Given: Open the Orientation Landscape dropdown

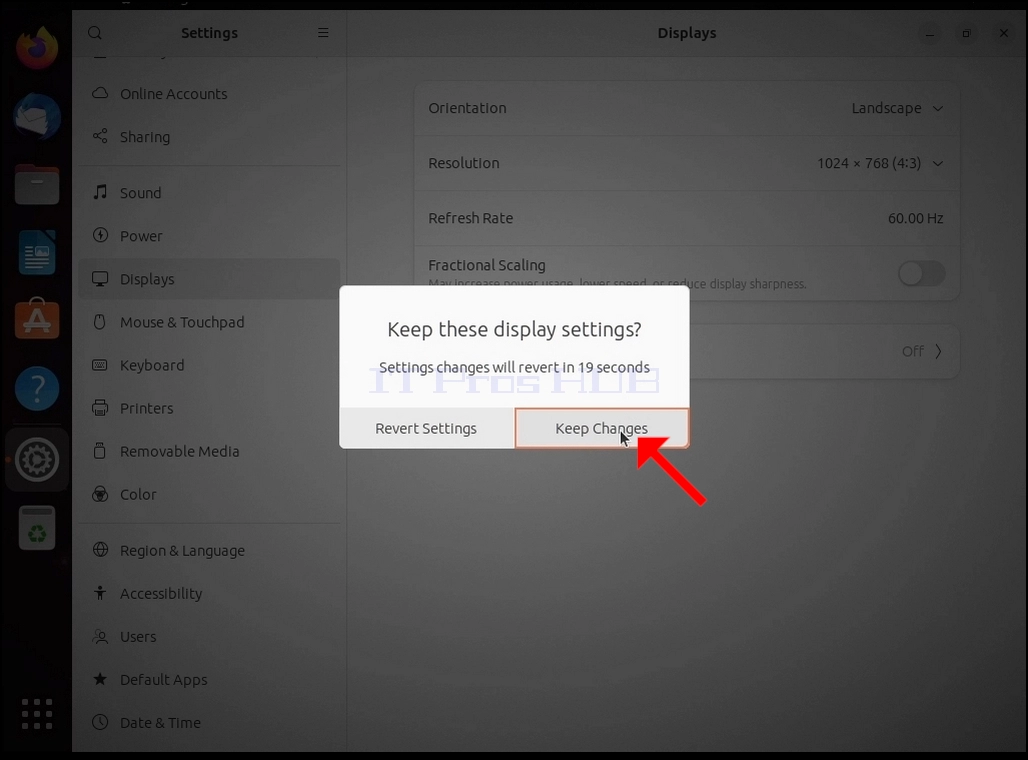Looking at the screenshot, I should (897, 108).
